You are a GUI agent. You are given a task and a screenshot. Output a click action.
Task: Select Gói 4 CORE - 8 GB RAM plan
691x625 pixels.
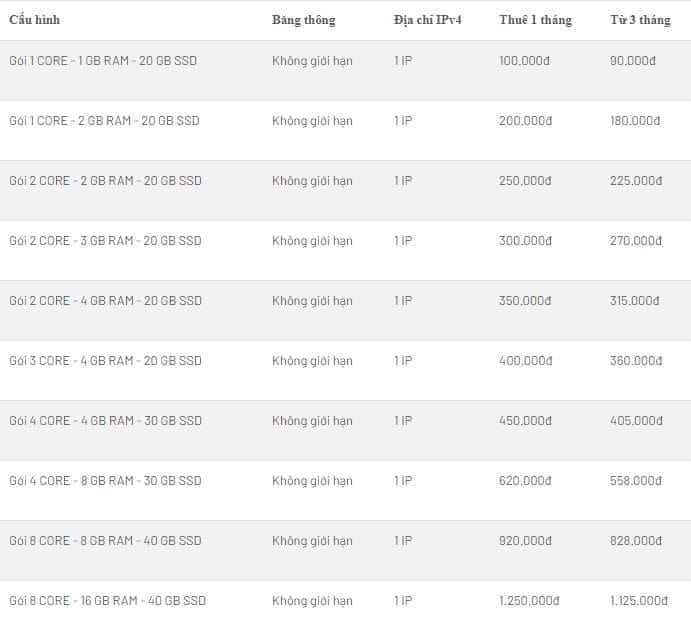[x=104, y=481]
